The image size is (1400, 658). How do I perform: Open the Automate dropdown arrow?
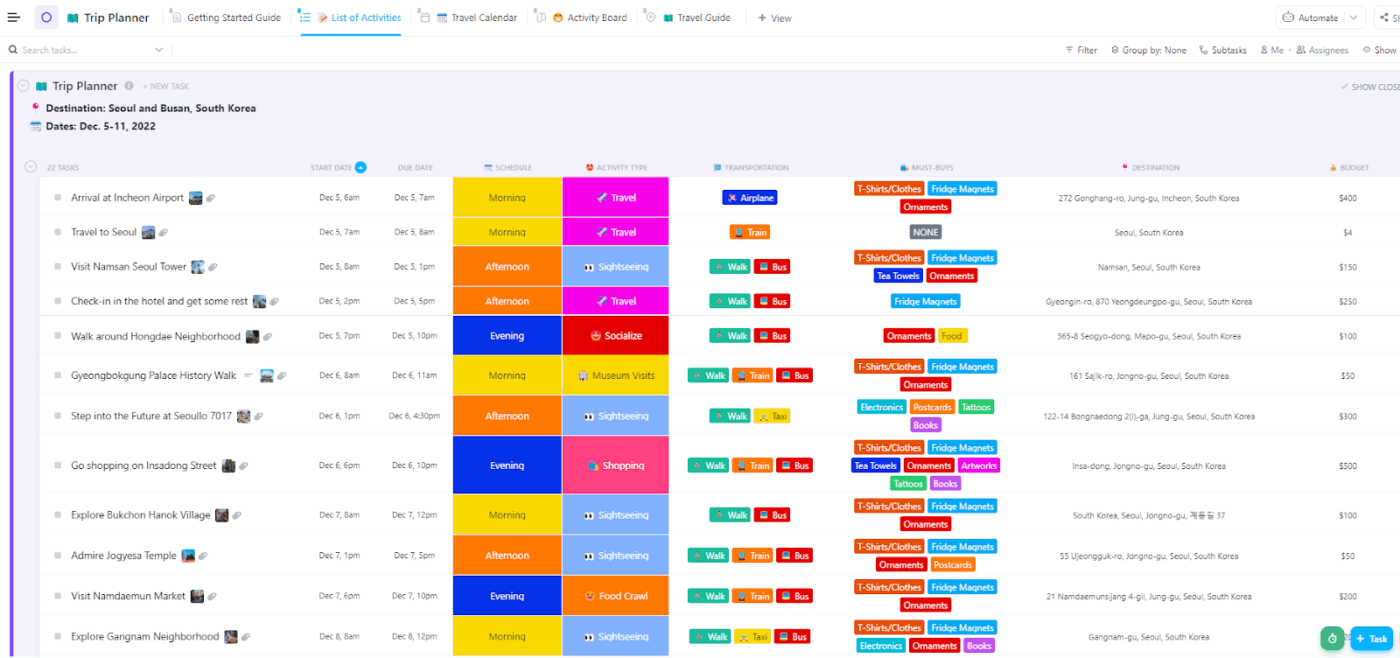pyautogui.click(x=1354, y=17)
